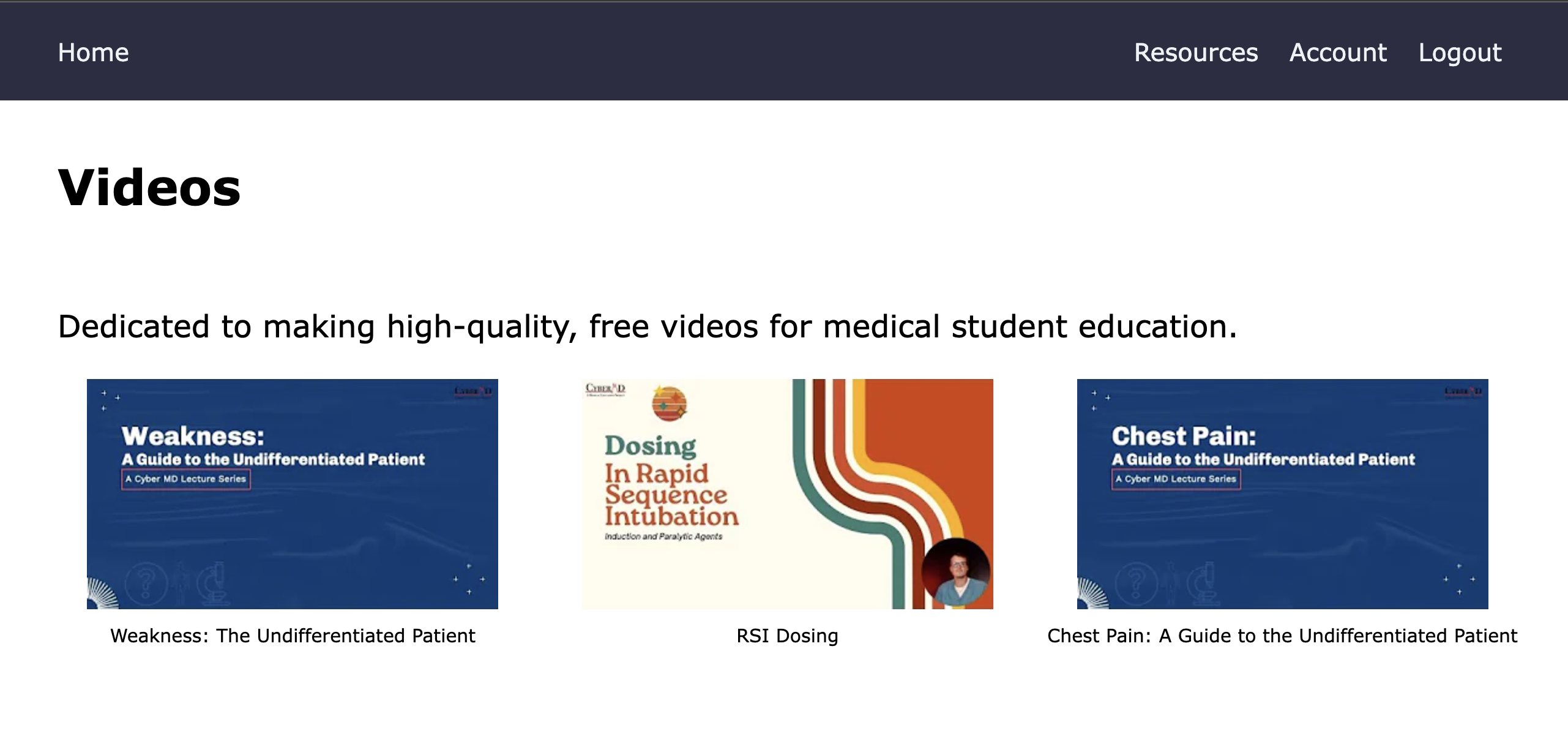Click the Cyber MD logo on Chest Pain thumbnail
Viewport: 1568px width, 736px height.
1463,391
